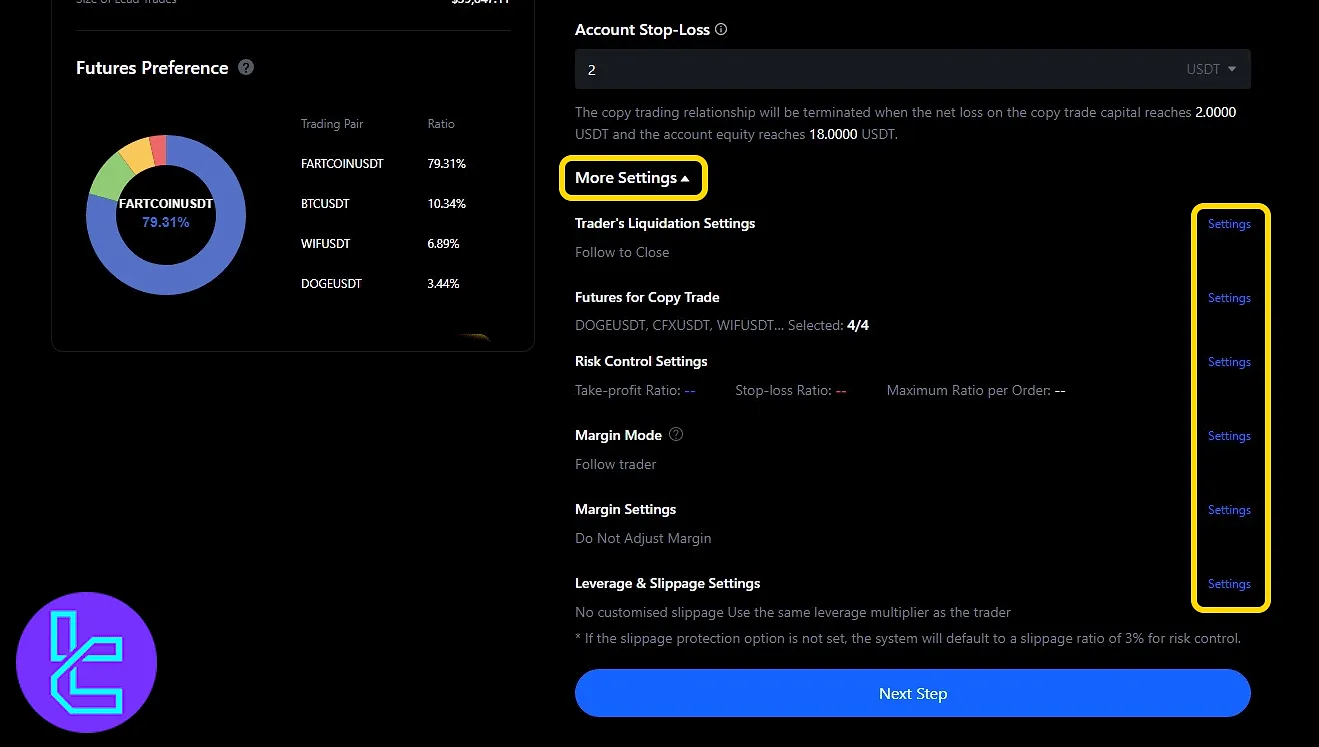The width and height of the screenshot is (1319, 747).
Task: Open Settings for Trader's Liquidation Settings
Action: pos(1229,224)
